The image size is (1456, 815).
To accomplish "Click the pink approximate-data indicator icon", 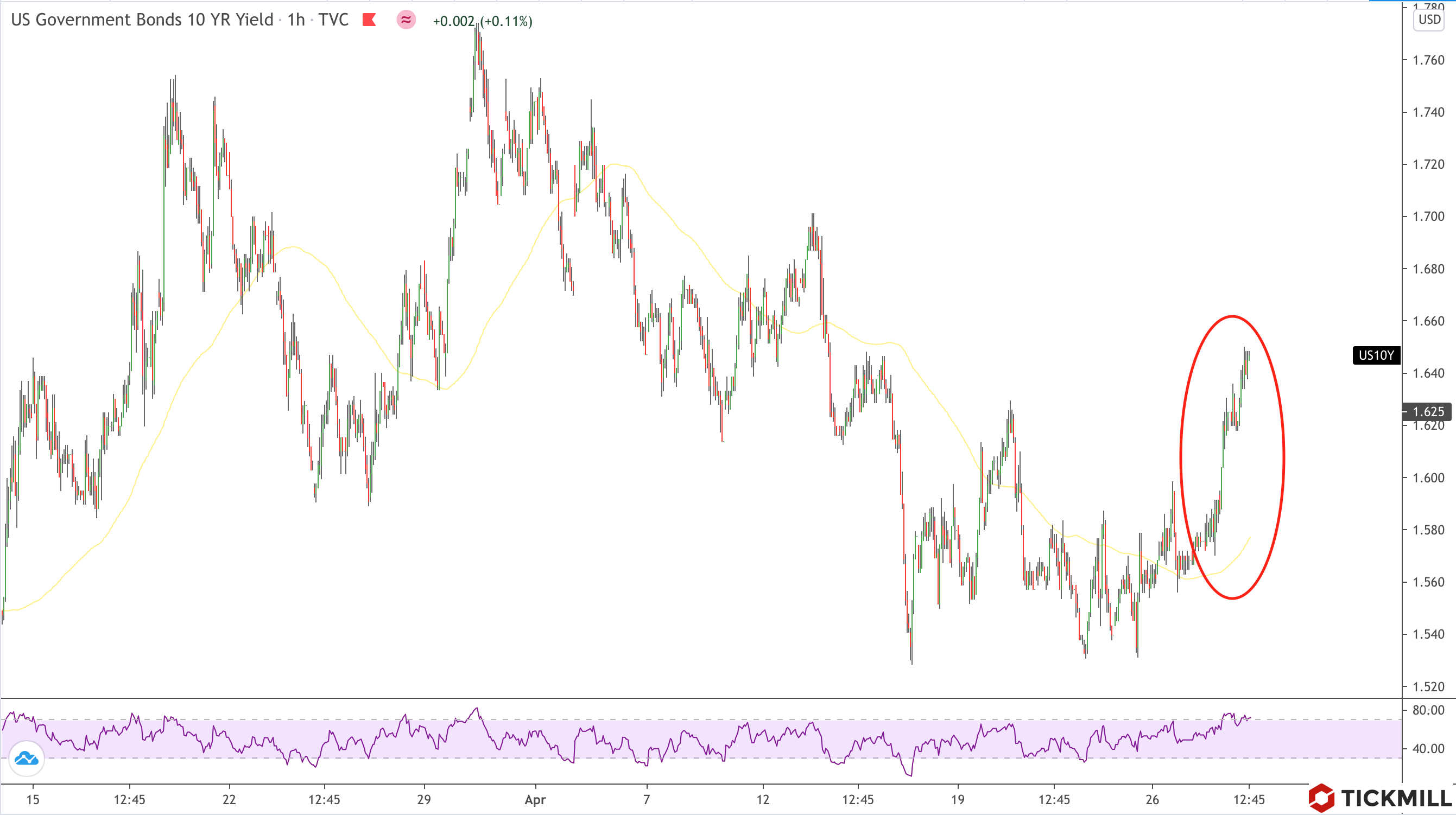I will tap(406, 20).
